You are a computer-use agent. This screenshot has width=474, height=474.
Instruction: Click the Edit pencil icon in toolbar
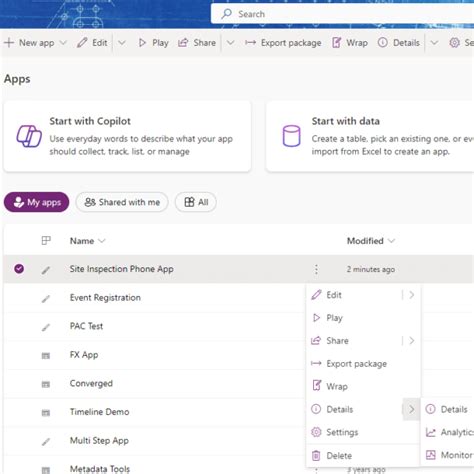pyautogui.click(x=82, y=43)
